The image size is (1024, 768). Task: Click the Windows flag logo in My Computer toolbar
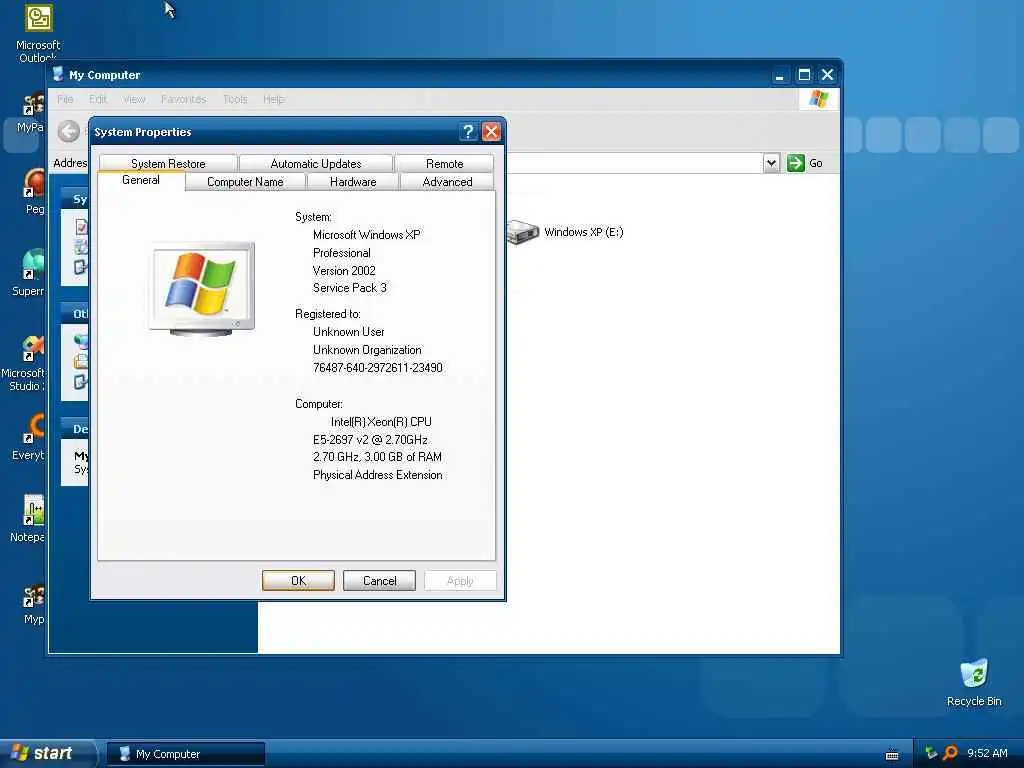[x=818, y=99]
